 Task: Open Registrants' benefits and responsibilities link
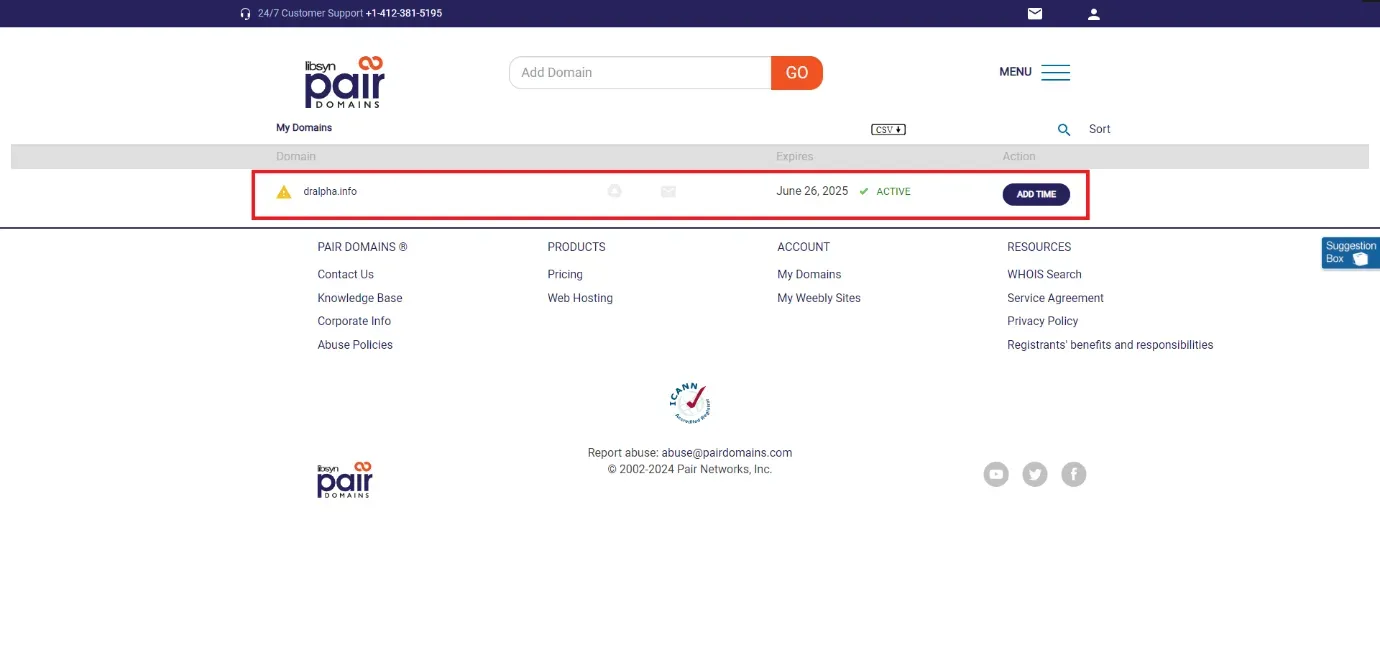click(1110, 345)
